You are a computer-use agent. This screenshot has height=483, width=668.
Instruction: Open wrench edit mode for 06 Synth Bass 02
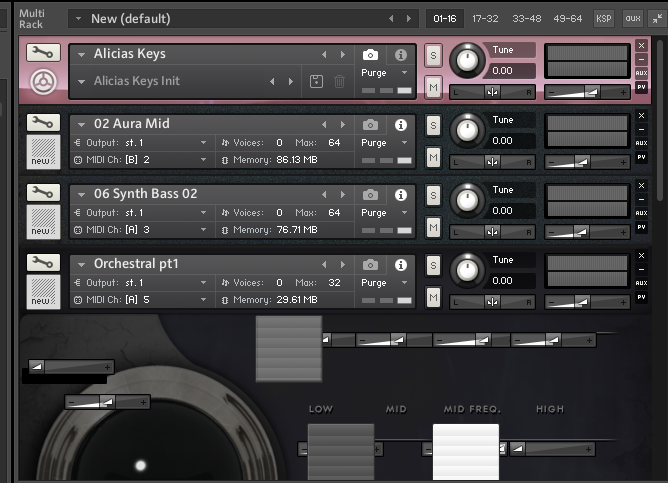tap(43, 193)
